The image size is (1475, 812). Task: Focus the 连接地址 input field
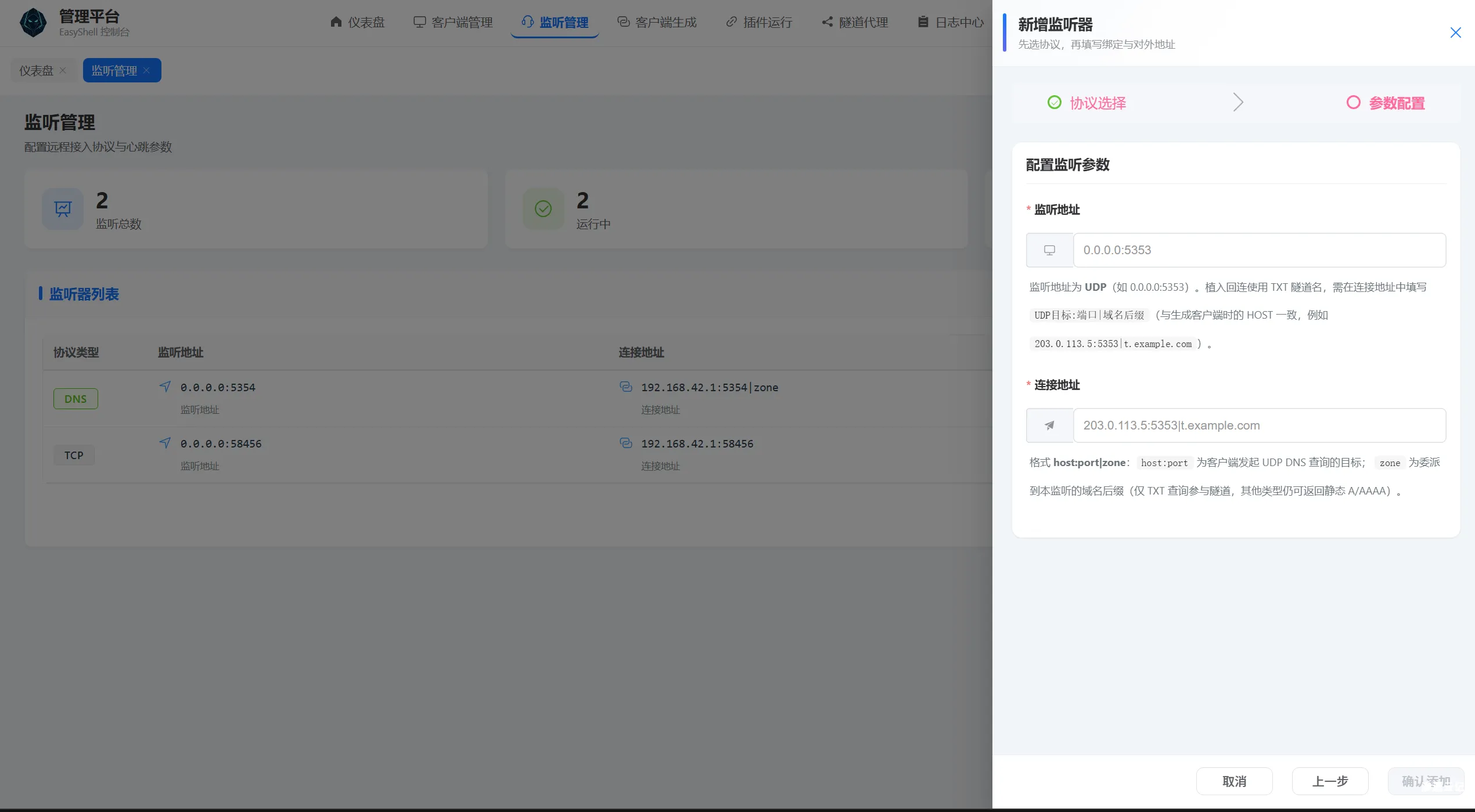point(1259,425)
